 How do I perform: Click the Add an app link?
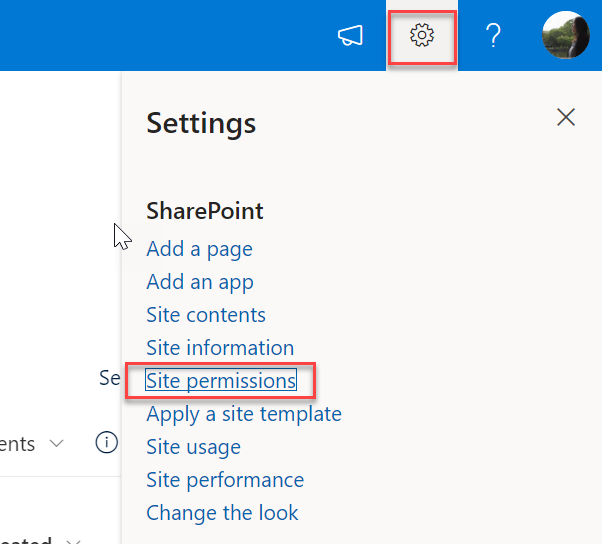click(x=200, y=282)
